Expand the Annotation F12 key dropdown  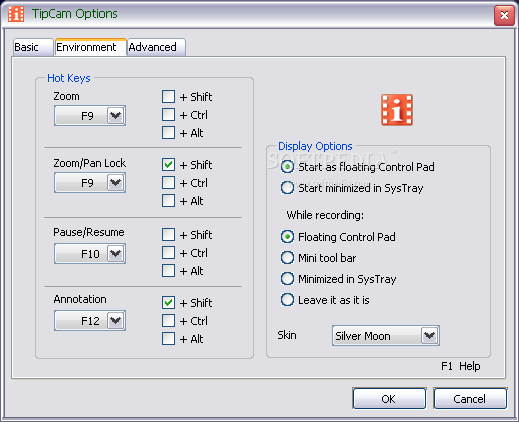point(90,321)
